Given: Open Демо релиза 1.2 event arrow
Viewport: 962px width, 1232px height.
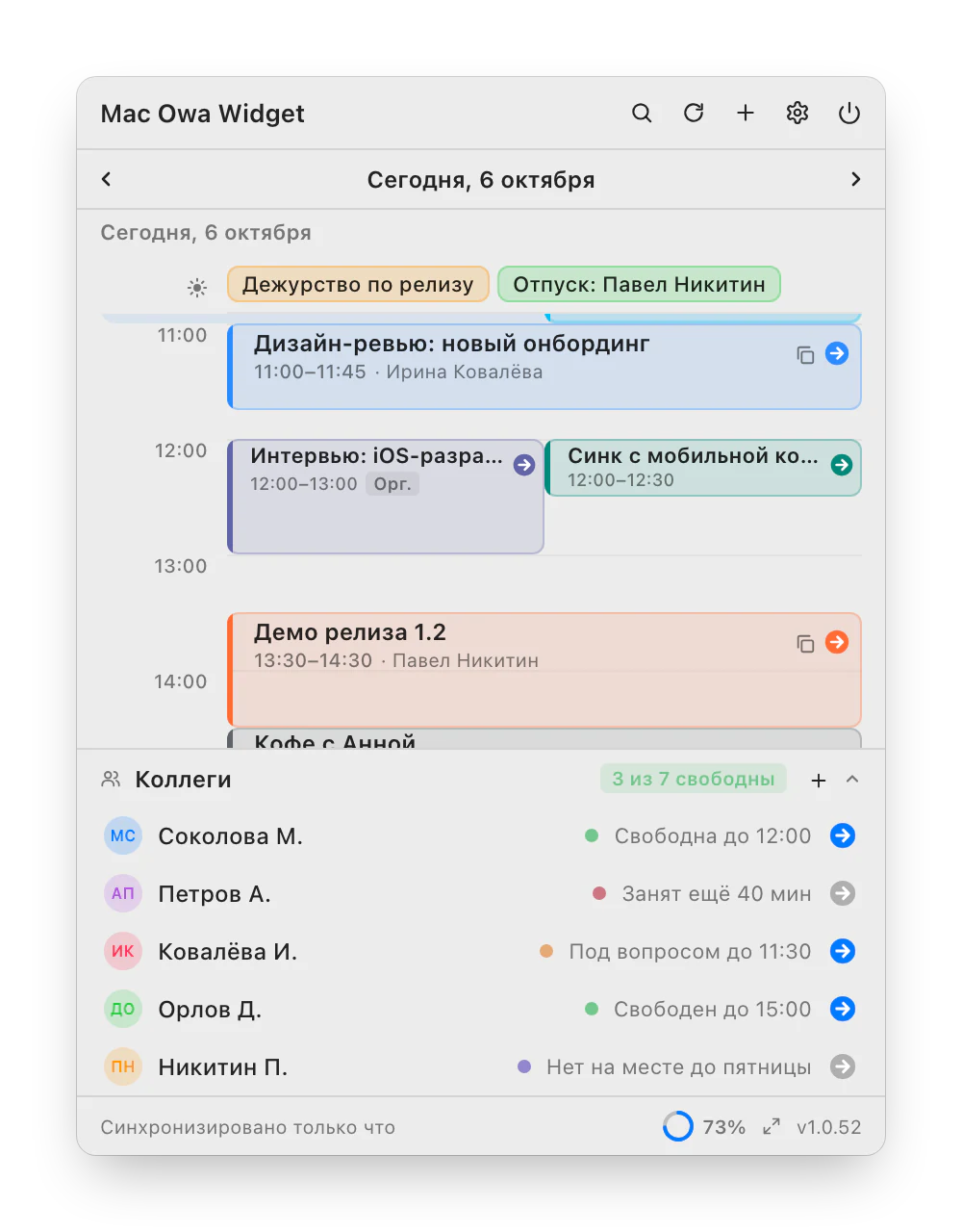Looking at the screenshot, I should [837, 642].
